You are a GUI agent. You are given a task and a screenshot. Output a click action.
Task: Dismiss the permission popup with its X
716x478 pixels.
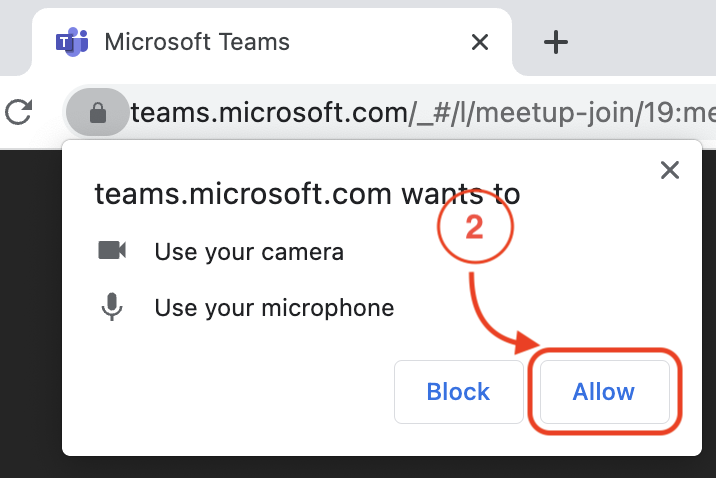pyautogui.click(x=670, y=170)
